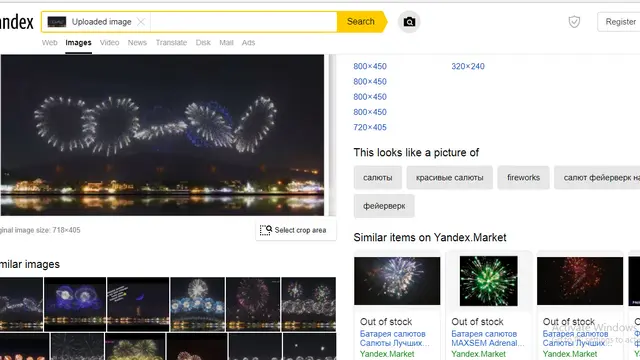Click the uploaded image thumbnail in search bar
Image resolution: width=640 pixels, height=360 pixels.
(x=57, y=22)
